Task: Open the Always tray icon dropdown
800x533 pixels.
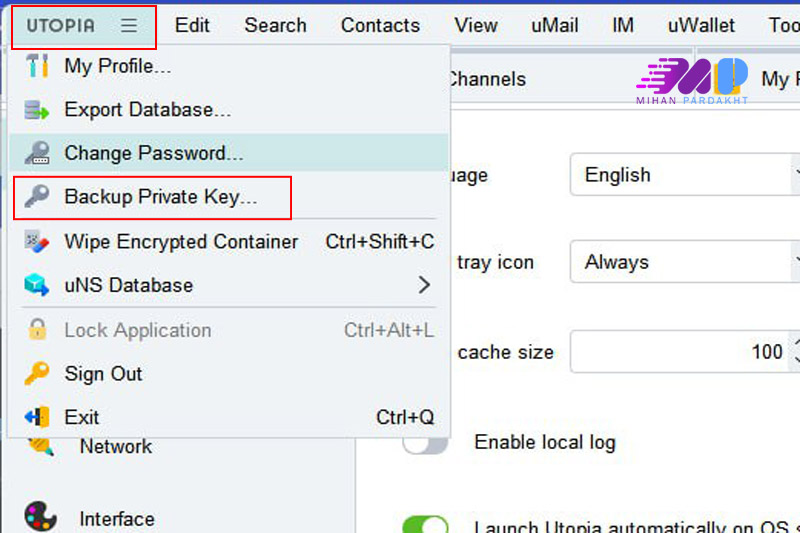Action: (x=685, y=263)
